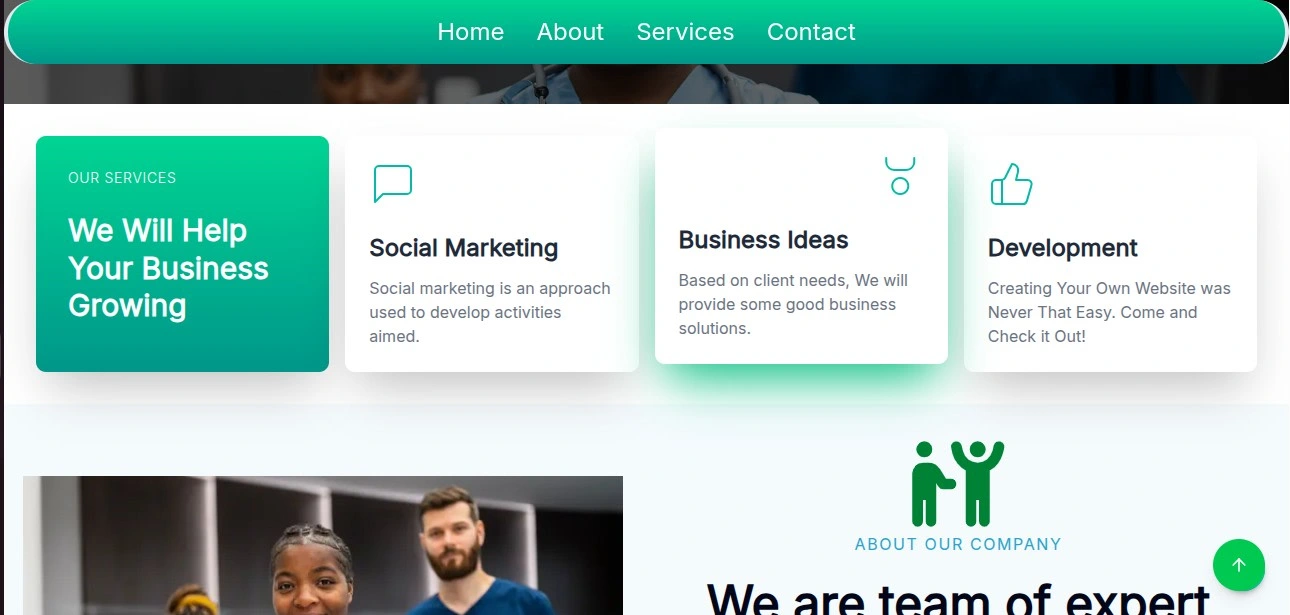Click the green people icon above About Our Company
The width and height of the screenshot is (1290, 615).
957,484
